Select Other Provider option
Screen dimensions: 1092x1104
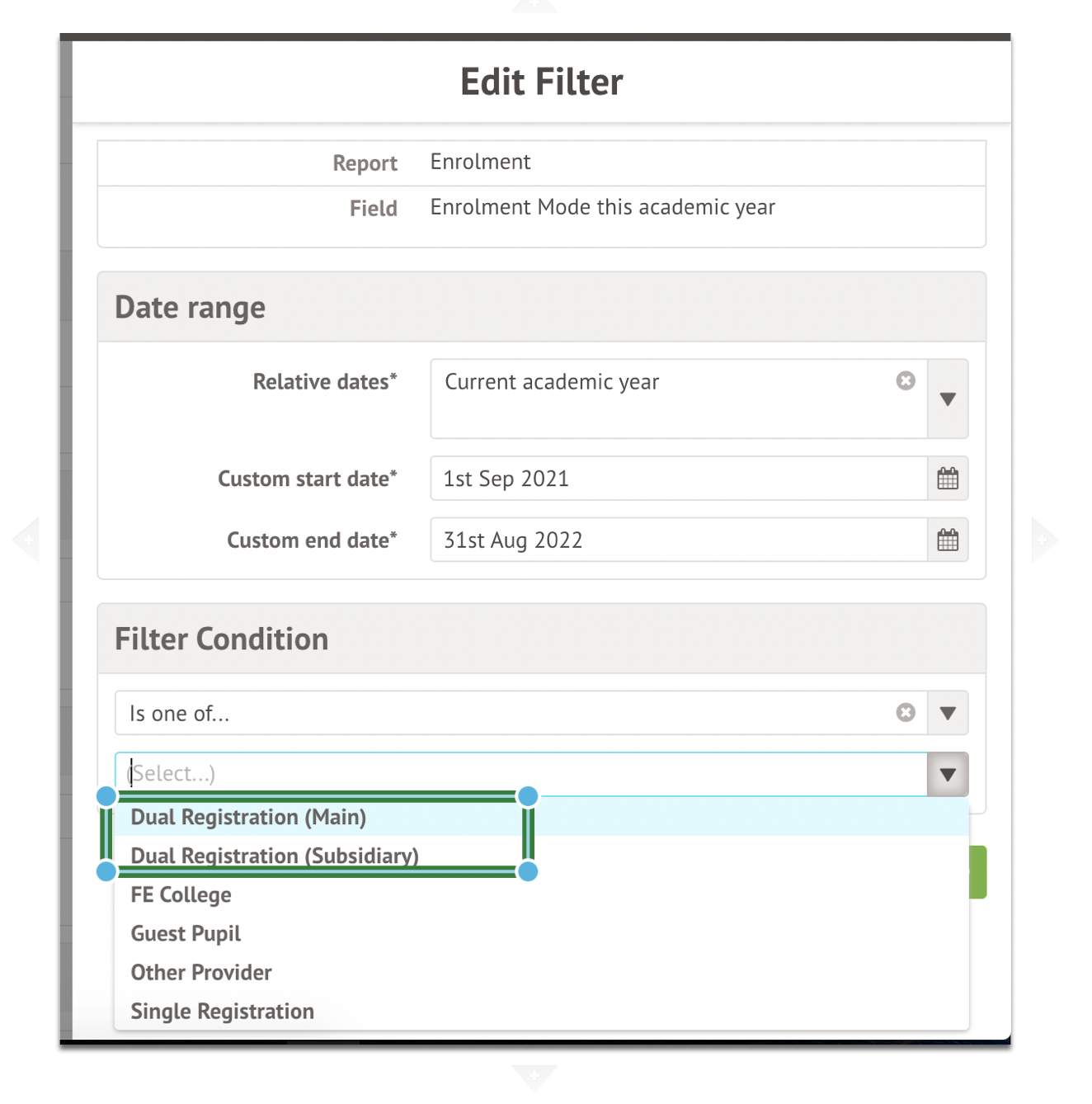(201, 973)
